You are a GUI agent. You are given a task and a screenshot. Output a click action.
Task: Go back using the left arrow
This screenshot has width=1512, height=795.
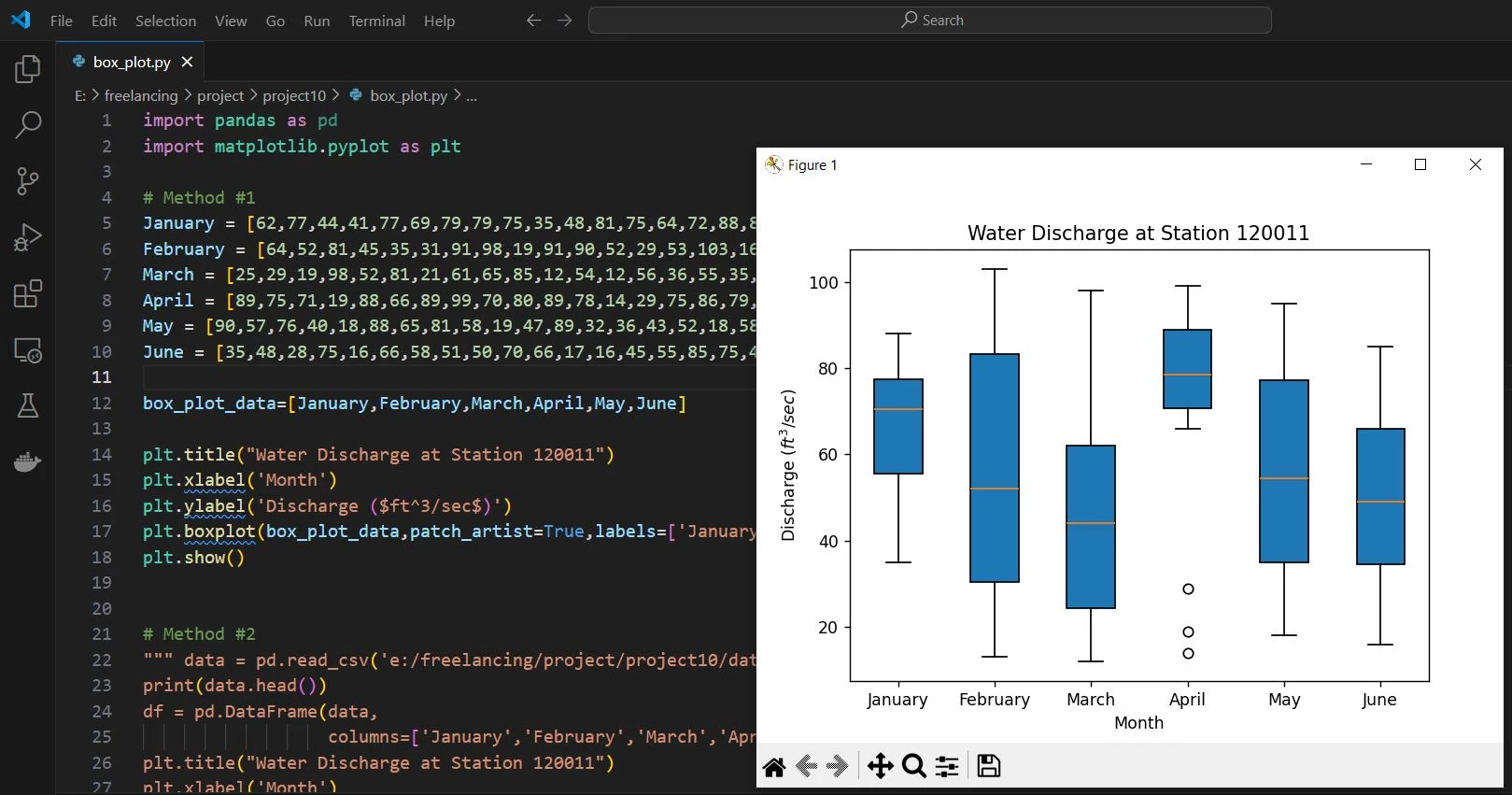(533, 20)
